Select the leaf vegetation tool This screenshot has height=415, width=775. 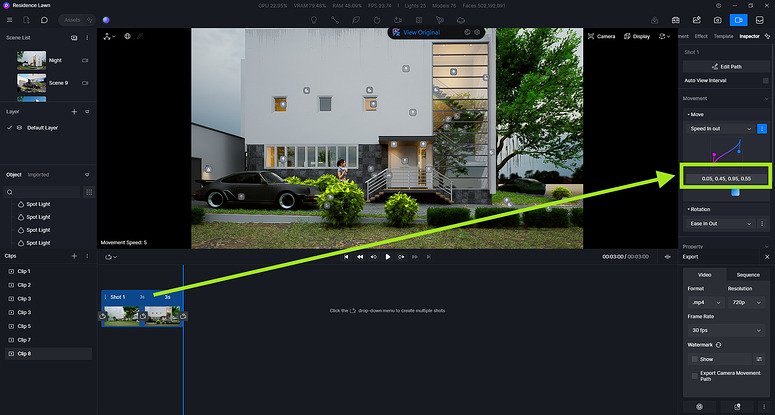click(x=355, y=20)
